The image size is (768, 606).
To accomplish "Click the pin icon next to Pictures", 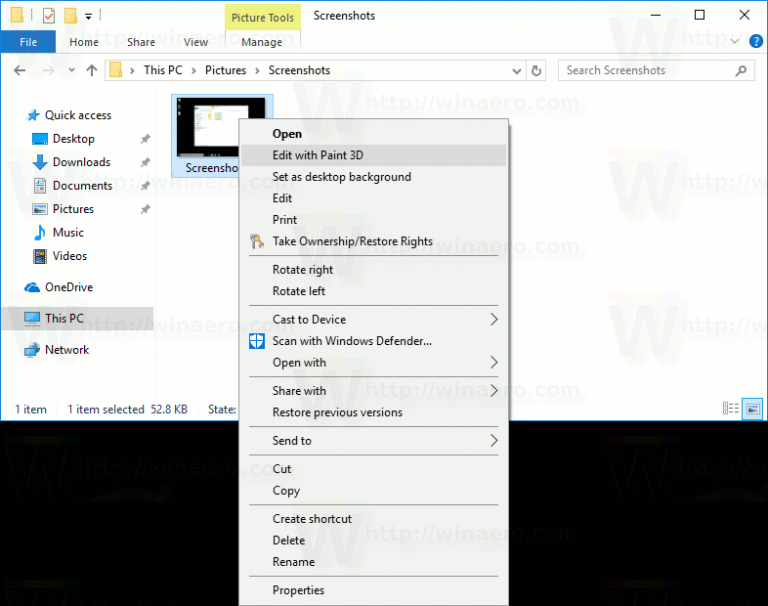I will pyautogui.click(x=145, y=209).
